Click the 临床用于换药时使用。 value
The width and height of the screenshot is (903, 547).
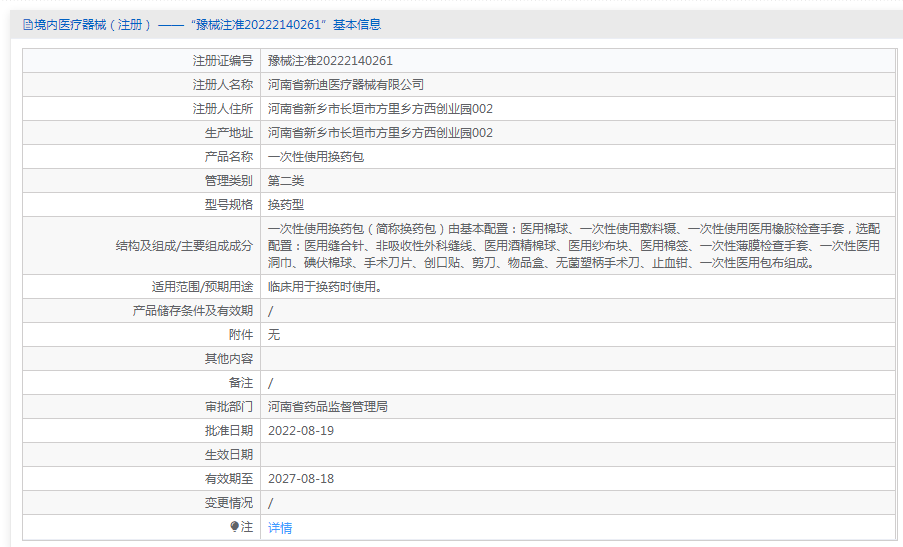tap(325, 287)
